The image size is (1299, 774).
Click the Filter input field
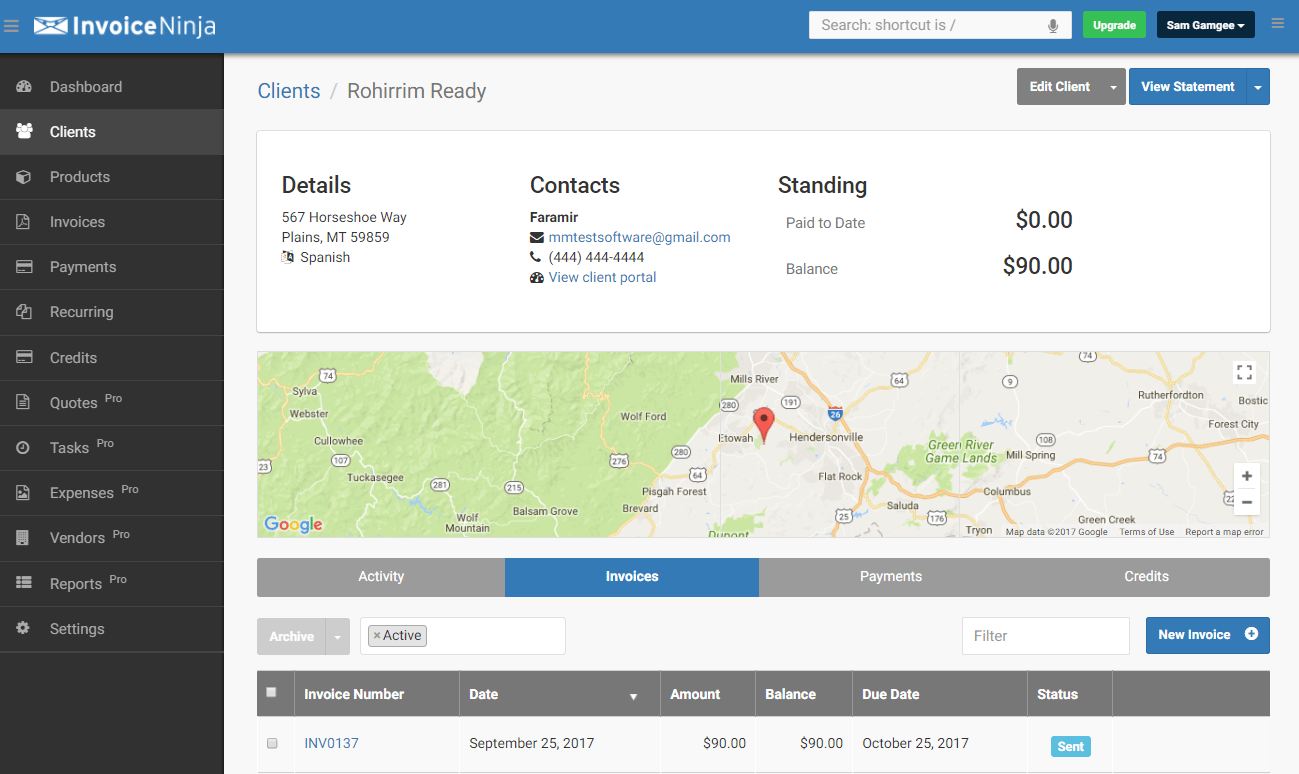click(1045, 636)
